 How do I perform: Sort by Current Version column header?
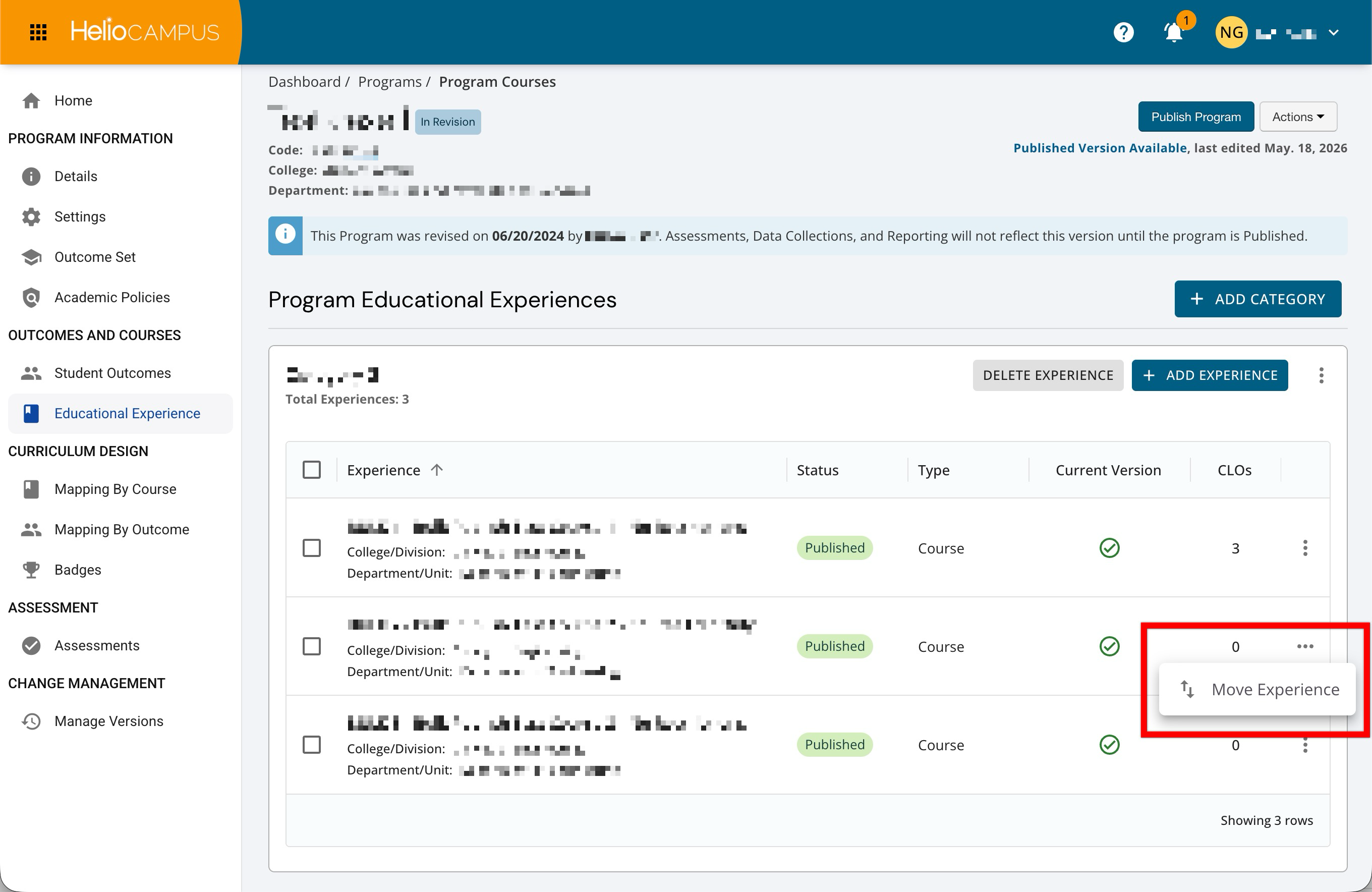click(x=1108, y=470)
